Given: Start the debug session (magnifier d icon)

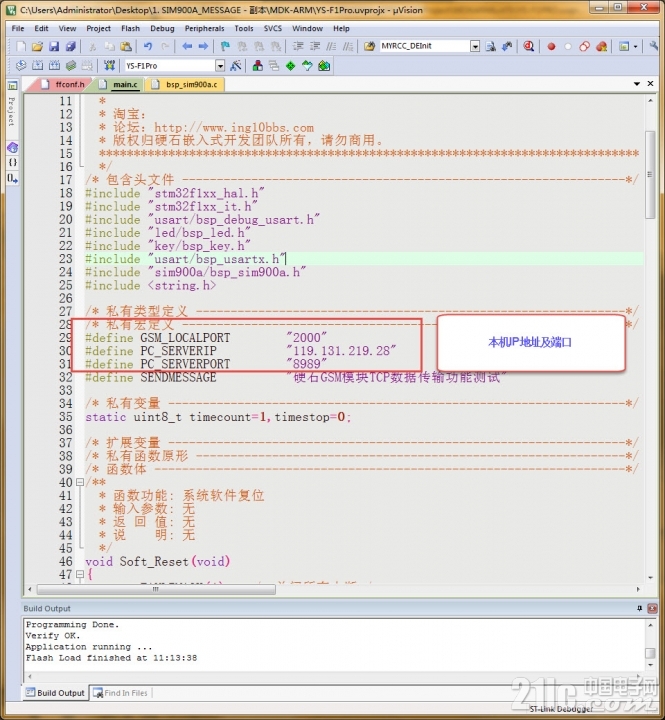Looking at the screenshot, I should click(529, 46).
